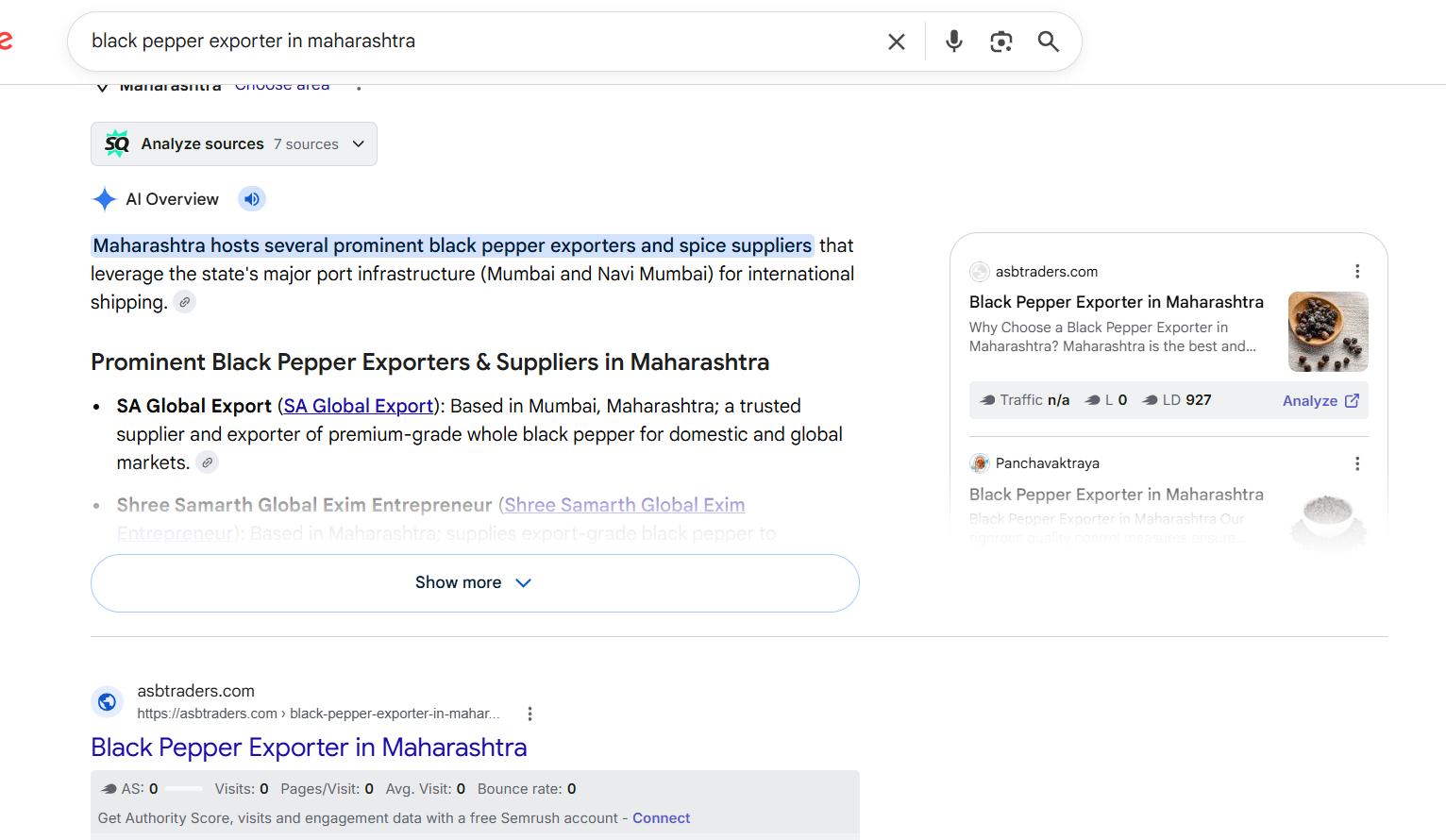Click the Panchavaktraya favicon in the source card
Screen dimensions: 1446x840
(980, 463)
